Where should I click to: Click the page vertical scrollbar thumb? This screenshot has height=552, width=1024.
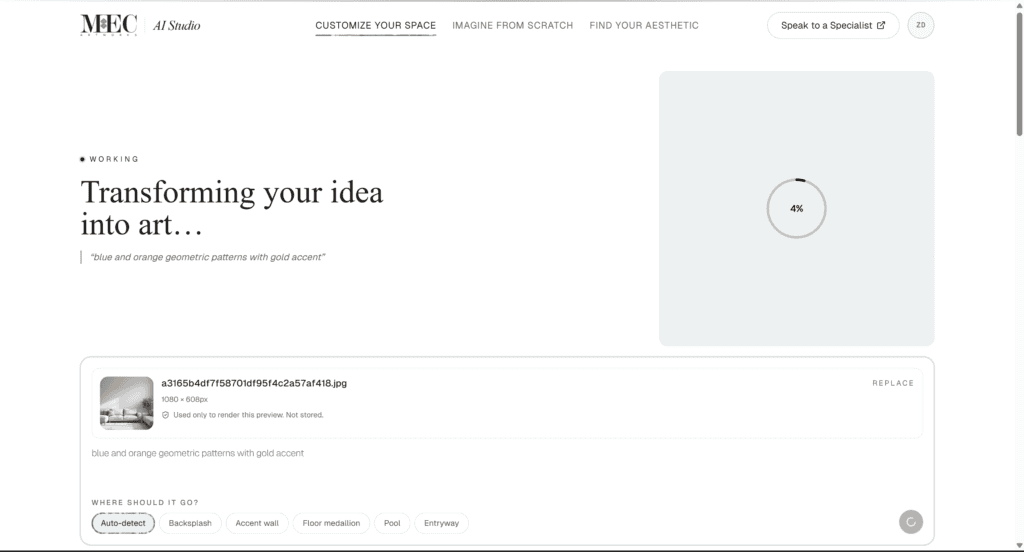[1019, 73]
